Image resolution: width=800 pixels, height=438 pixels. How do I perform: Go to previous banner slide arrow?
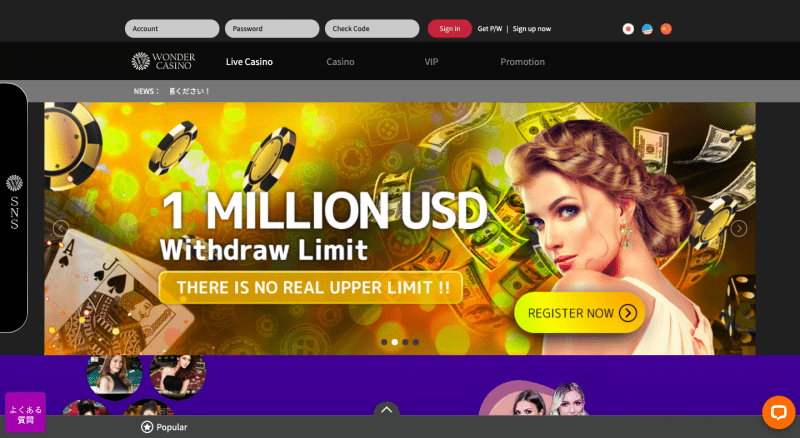click(x=61, y=228)
